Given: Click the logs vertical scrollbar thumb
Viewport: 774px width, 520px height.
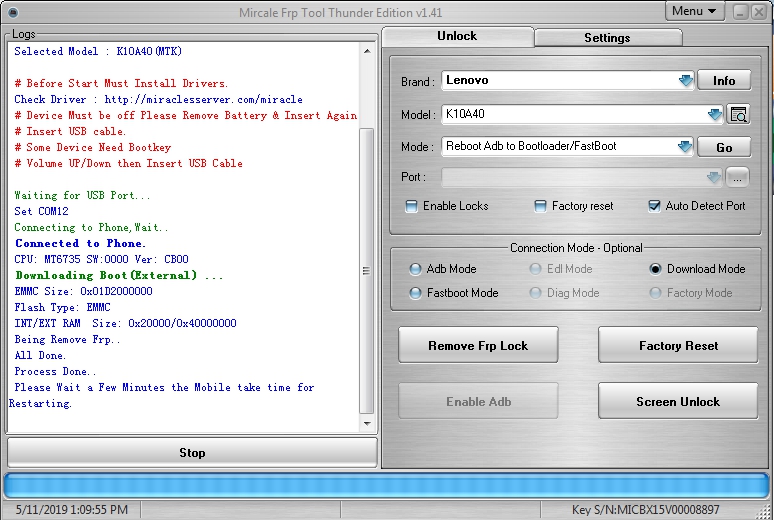Looking at the screenshot, I should (x=366, y=271).
